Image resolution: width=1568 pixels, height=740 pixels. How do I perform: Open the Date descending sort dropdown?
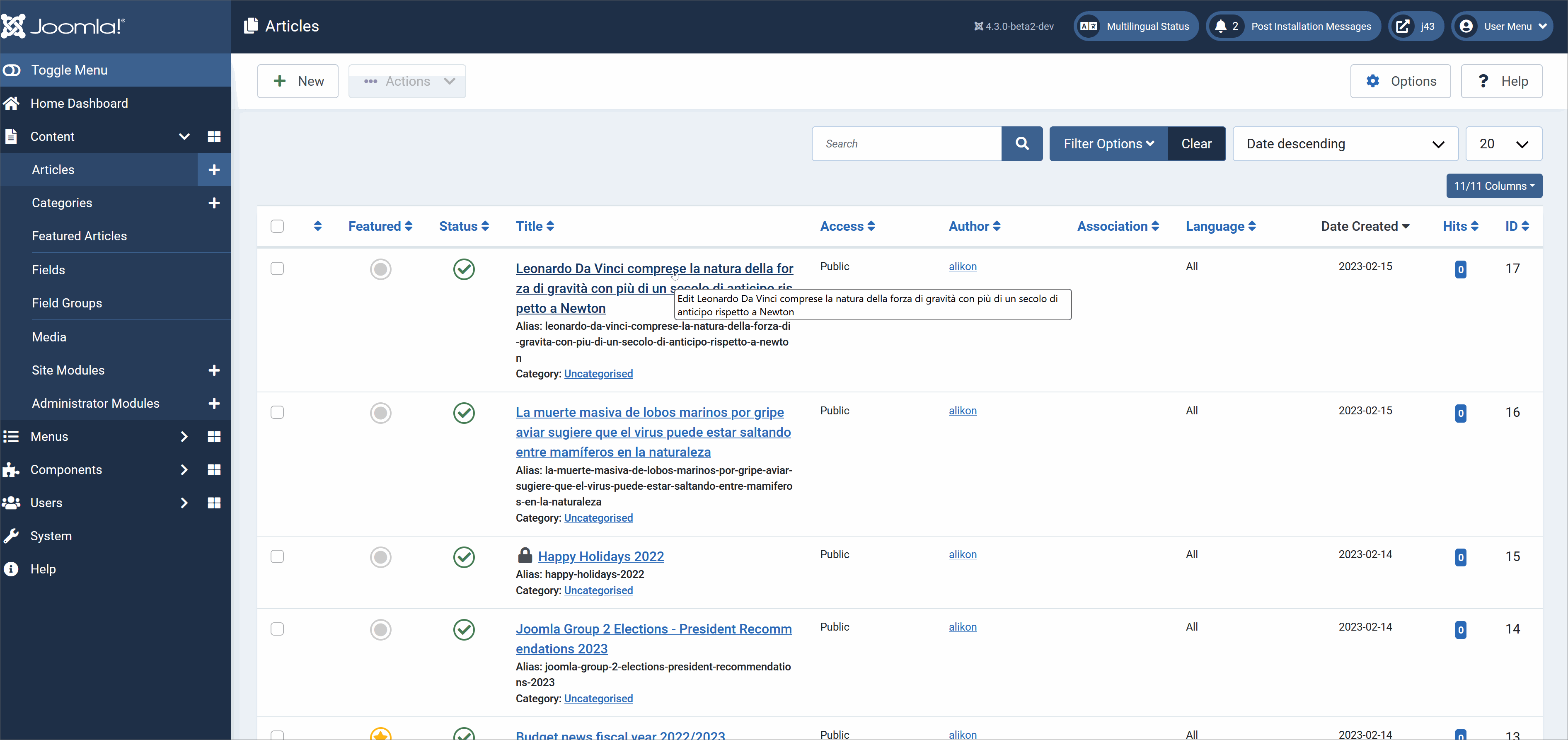coord(1345,144)
